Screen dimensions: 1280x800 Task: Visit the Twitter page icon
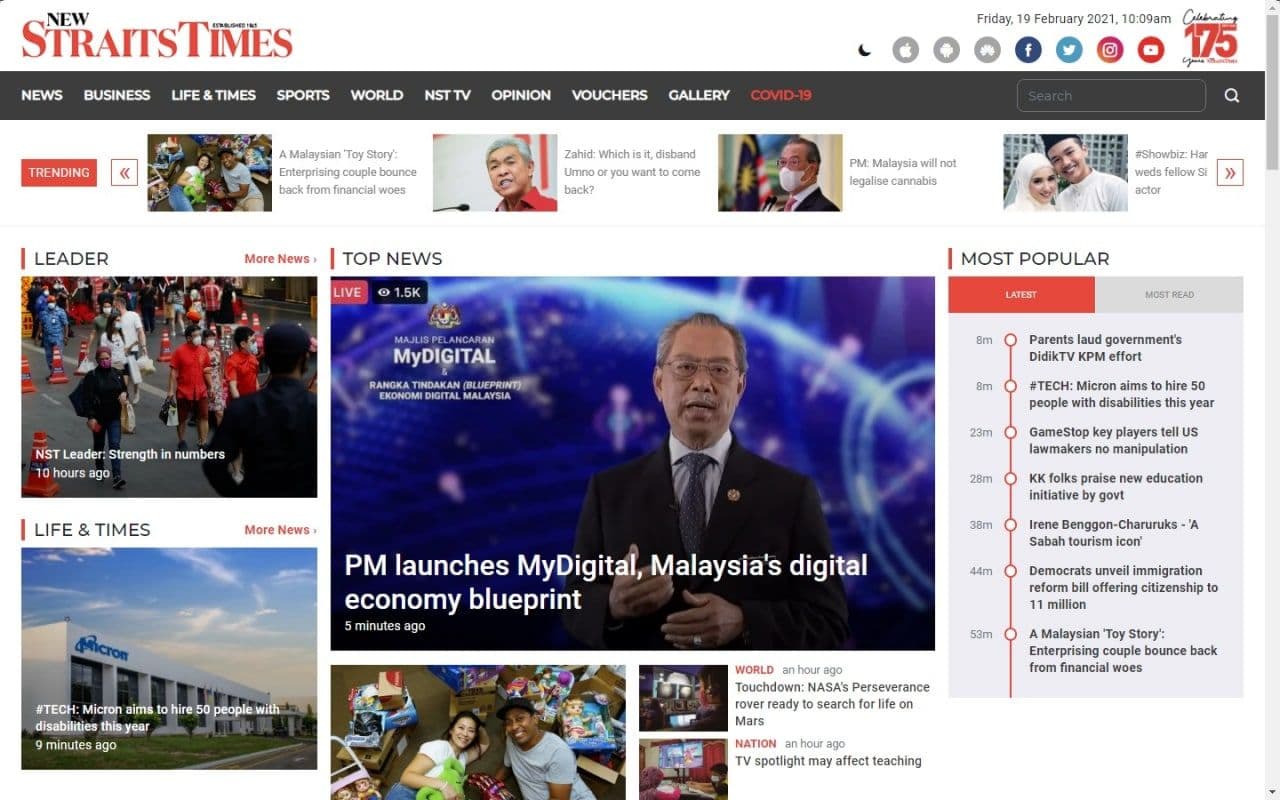point(1069,49)
